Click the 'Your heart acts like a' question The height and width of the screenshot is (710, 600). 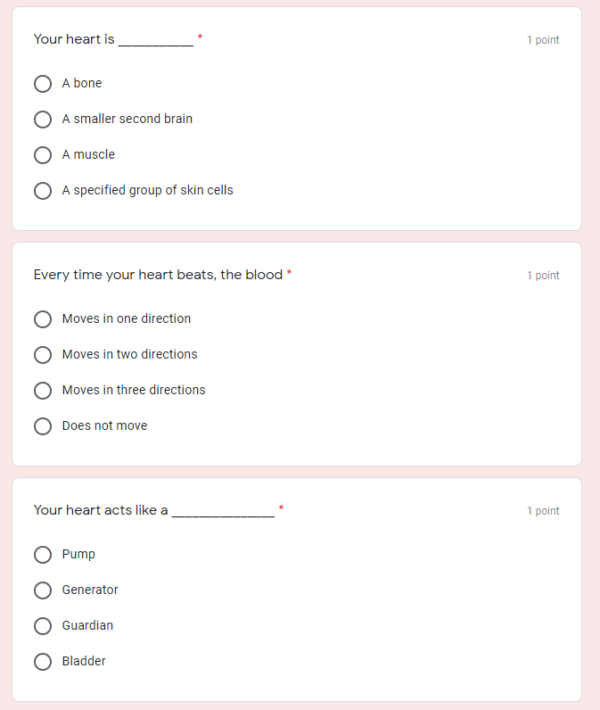click(100, 510)
